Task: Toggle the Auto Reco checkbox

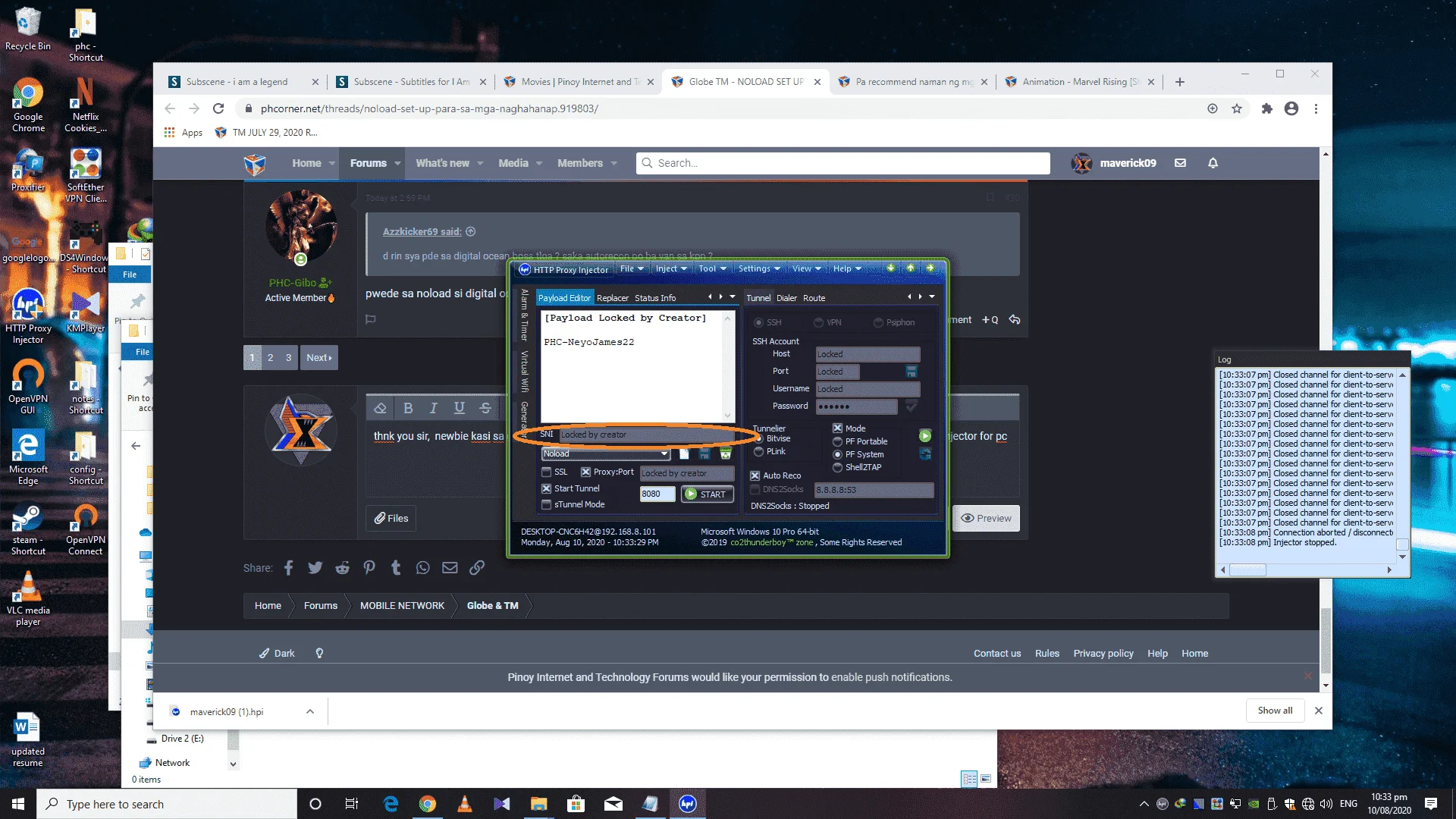Action: coord(755,475)
